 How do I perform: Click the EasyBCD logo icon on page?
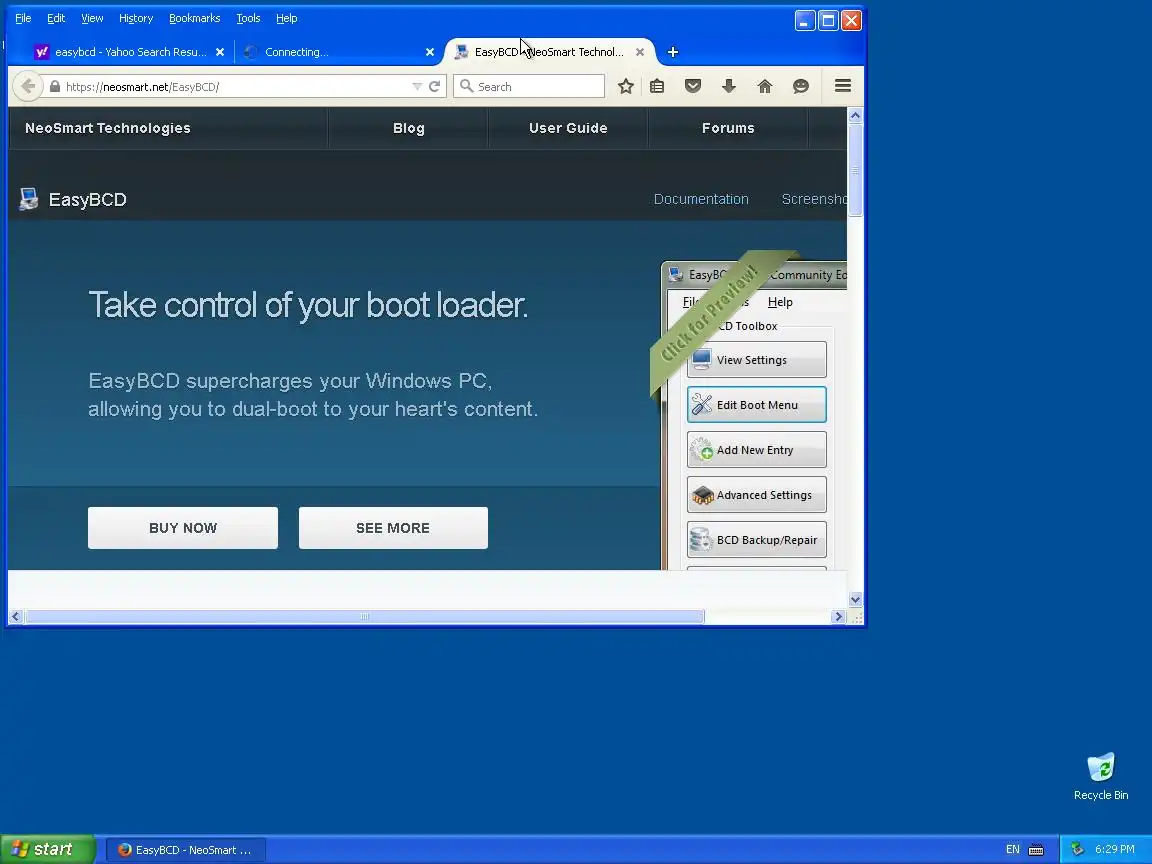pos(29,199)
